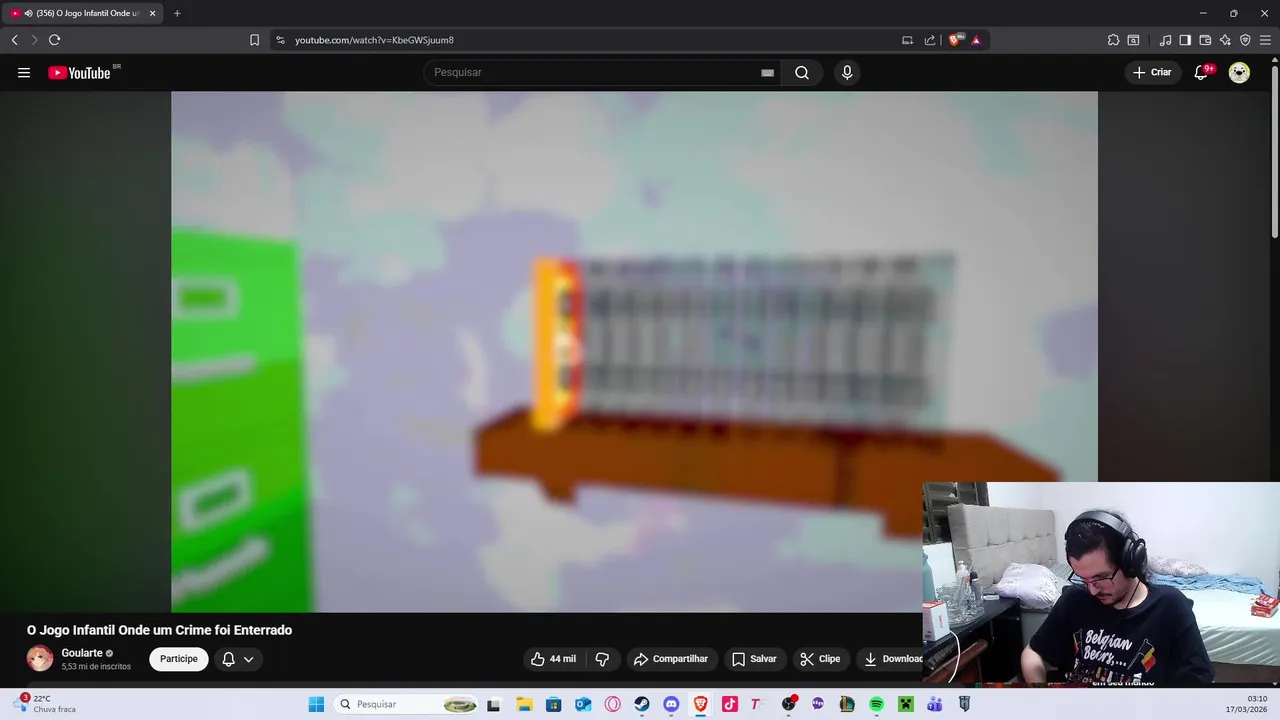Open Microsoft Teams from the taskbar

coord(935,704)
